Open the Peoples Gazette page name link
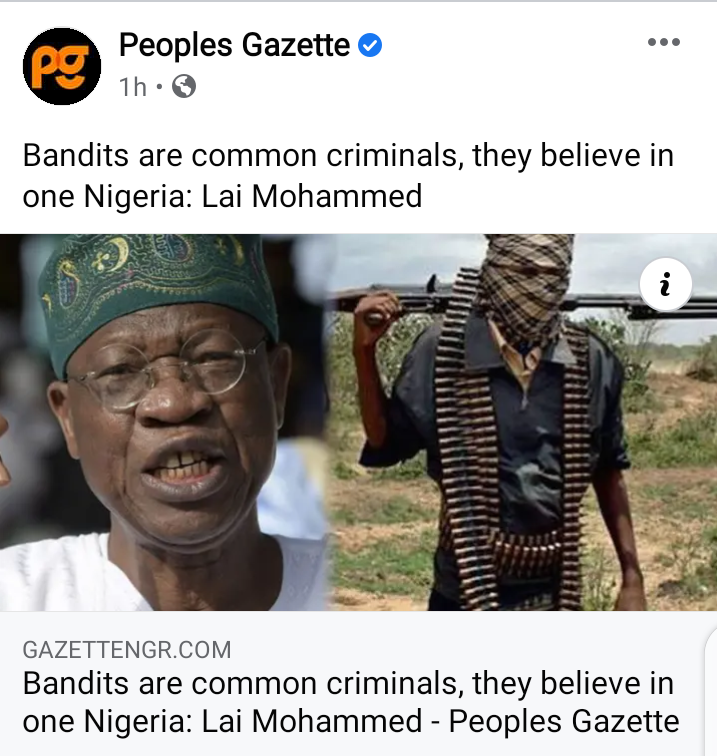 pyautogui.click(x=234, y=45)
